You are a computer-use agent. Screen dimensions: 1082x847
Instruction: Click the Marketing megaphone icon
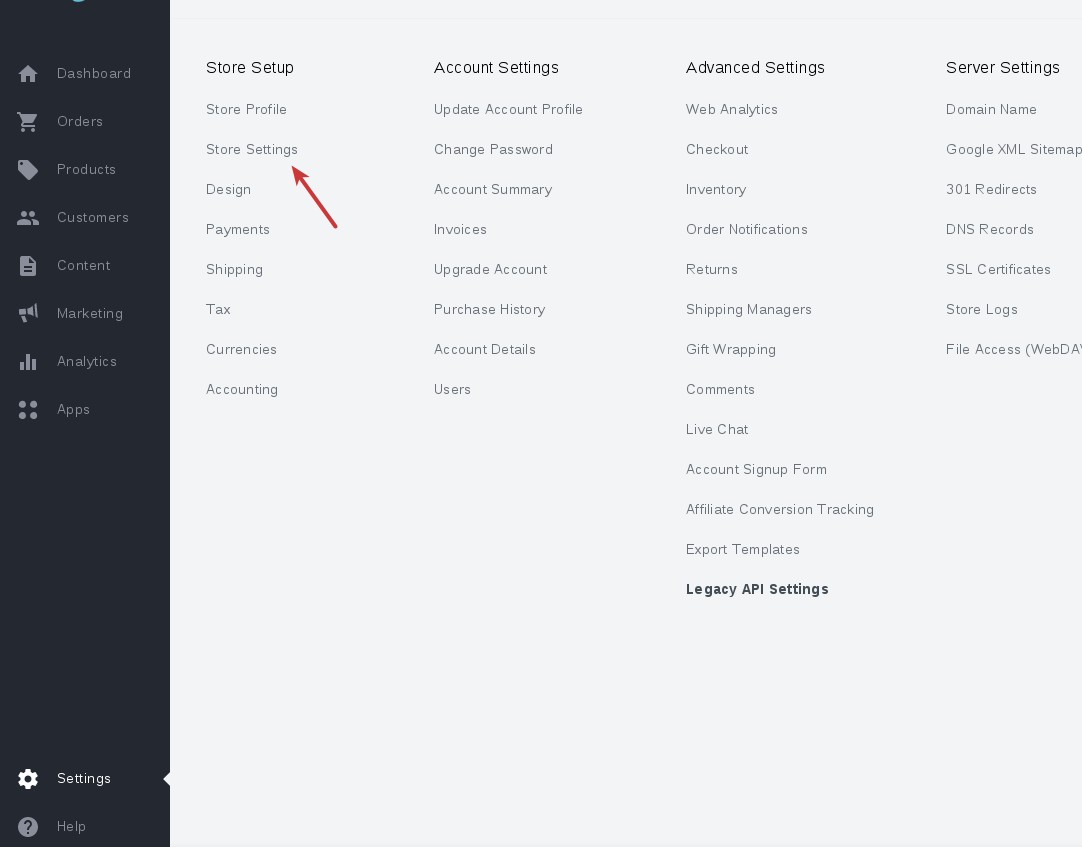point(28,314)
